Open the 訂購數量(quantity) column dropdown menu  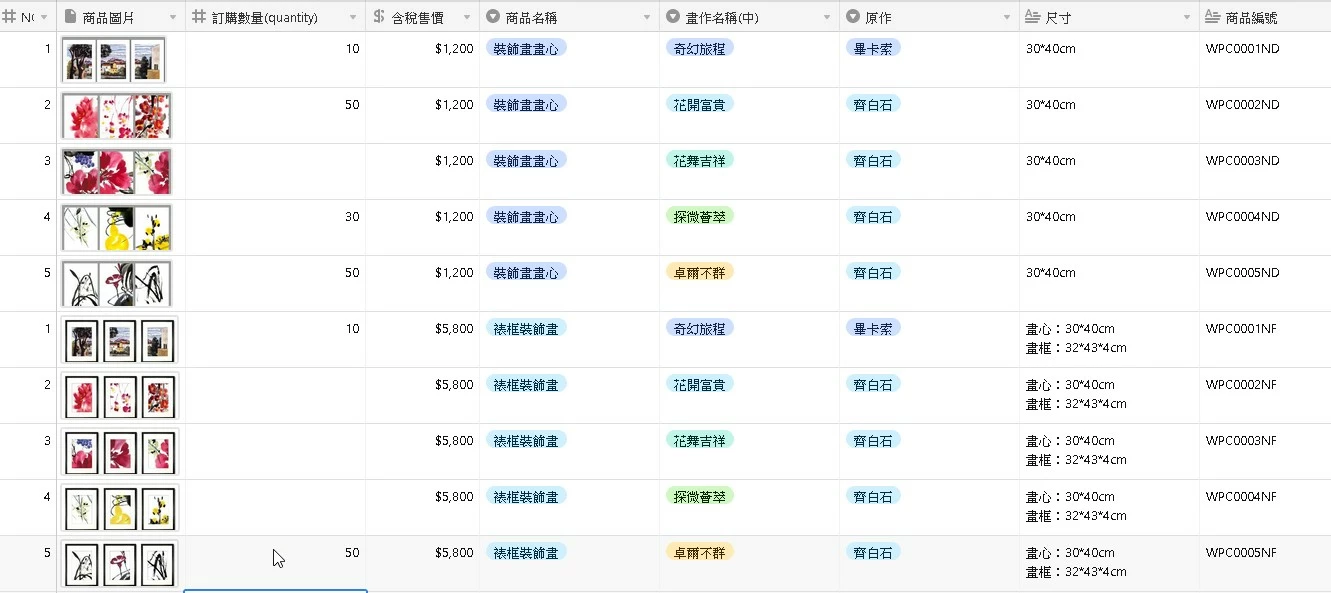point(353,18)
